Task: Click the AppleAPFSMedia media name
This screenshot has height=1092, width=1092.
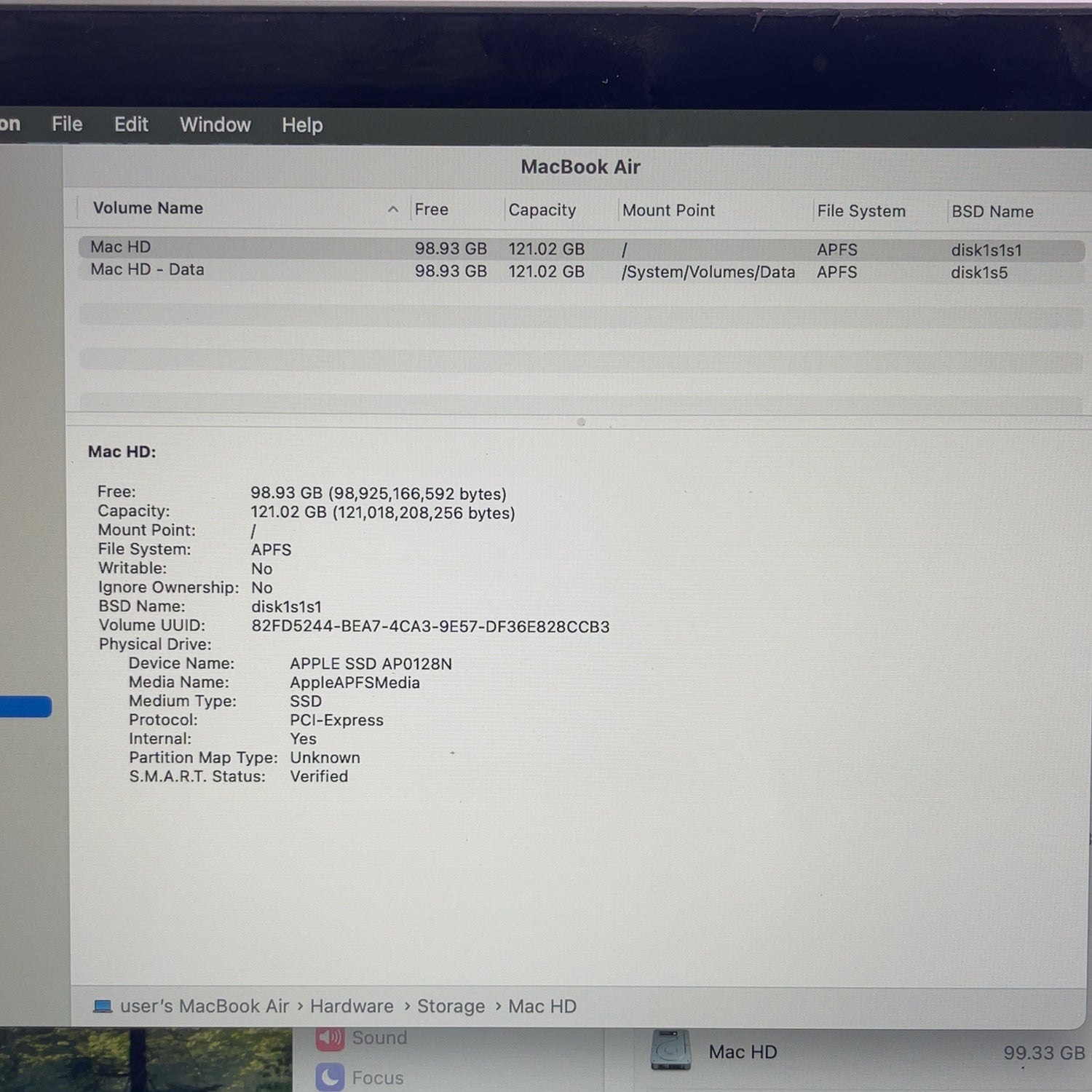Action: [355, 683]
